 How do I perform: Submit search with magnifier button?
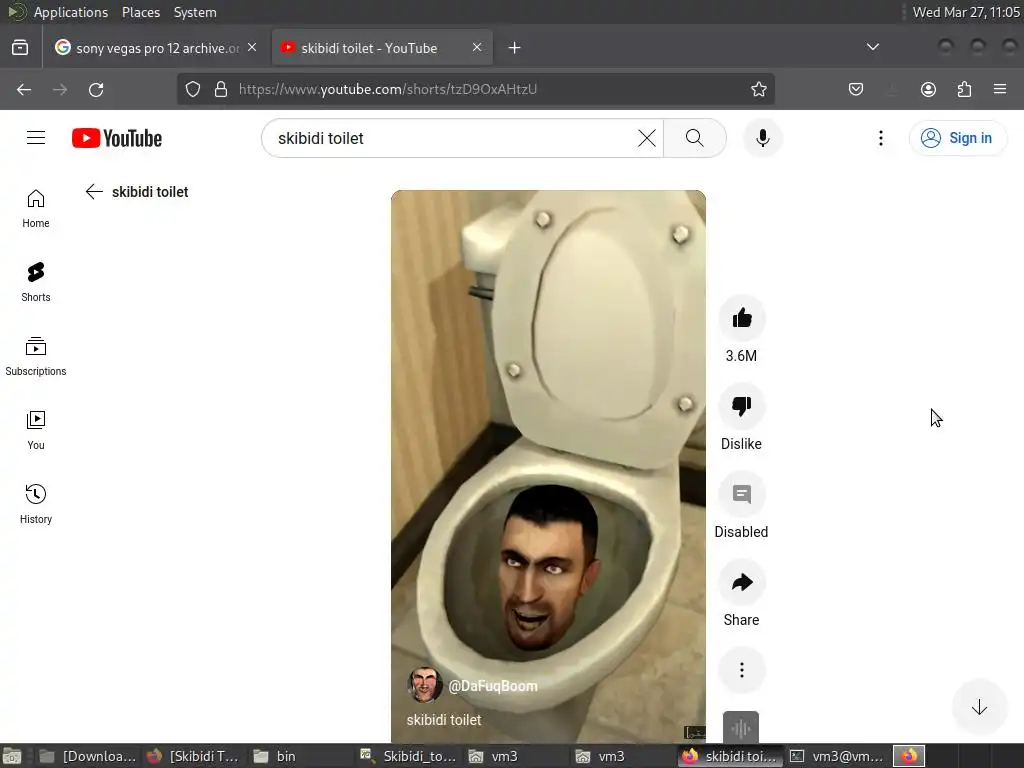[695, 138]
